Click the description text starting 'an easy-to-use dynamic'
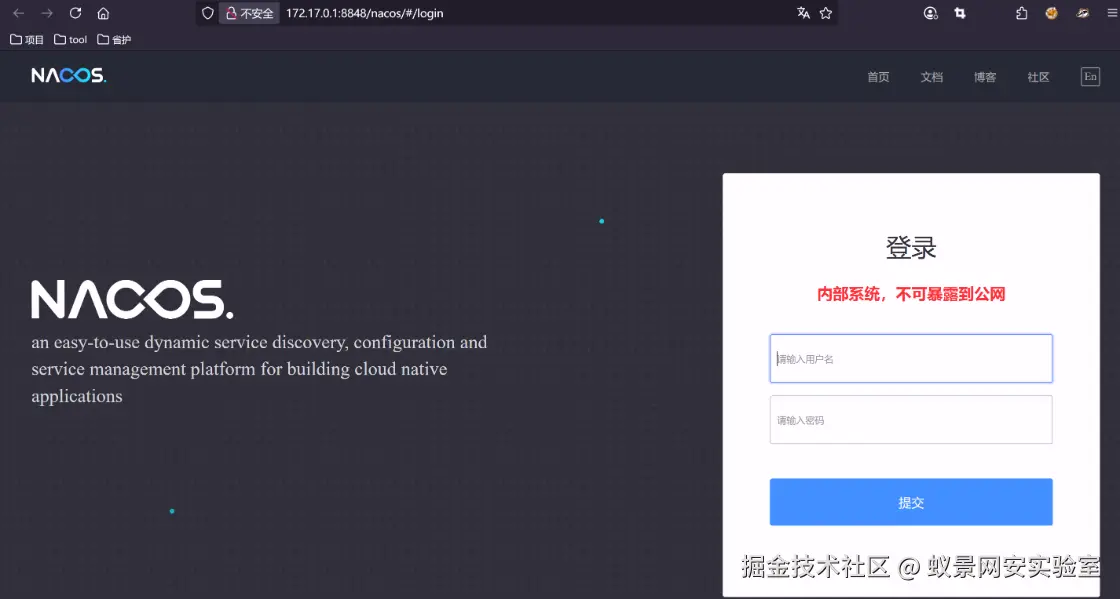The width and height of the screenshot is (1120, 599). click(x=259, y=369)
